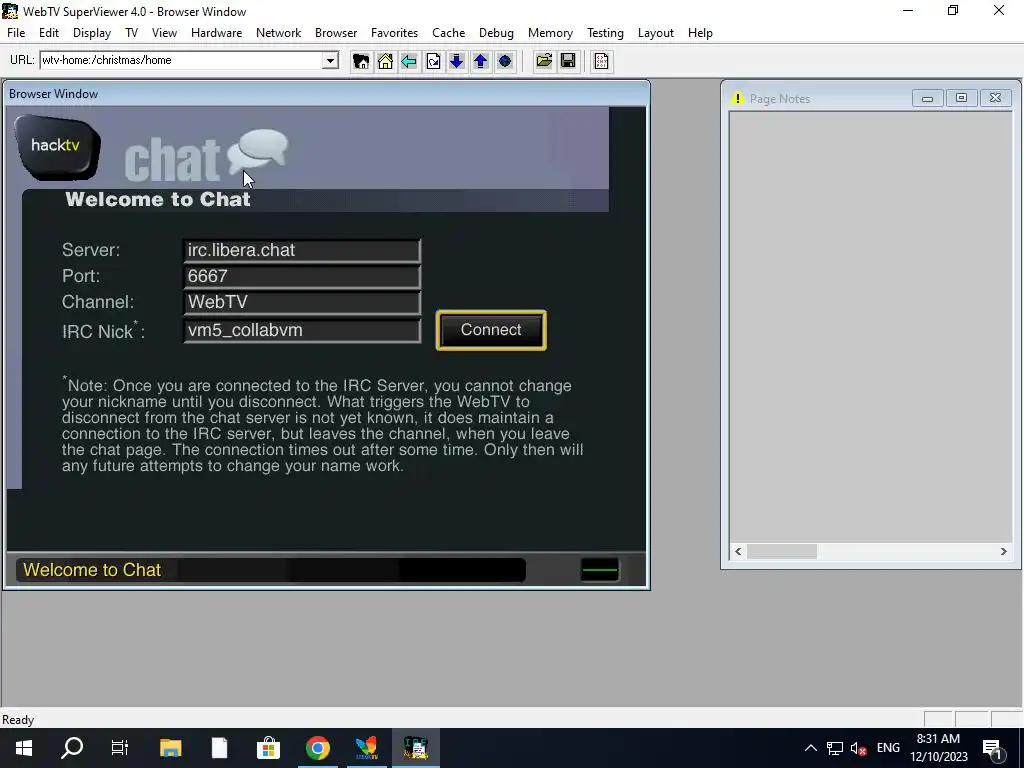Image resolution: width=1024 pixels, height=768 pixels.
Task: Open the Display menu
Action: (x=91, y=33)
